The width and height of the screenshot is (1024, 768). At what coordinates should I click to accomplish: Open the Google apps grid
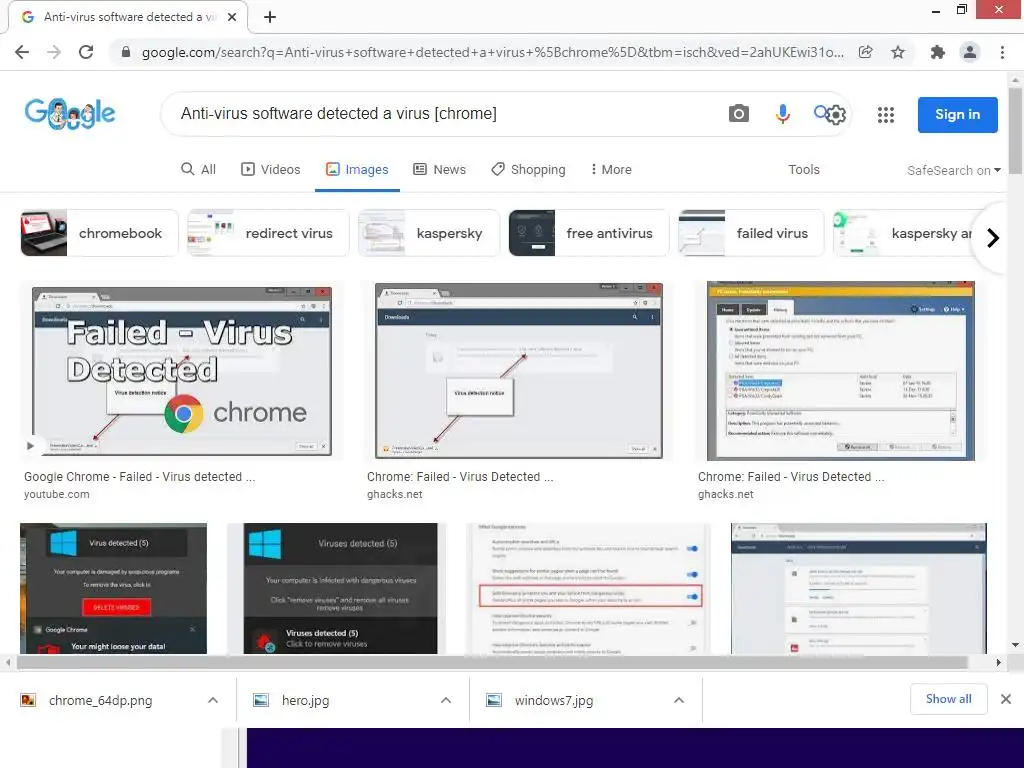pyautogui.click(x=886, y=115)
